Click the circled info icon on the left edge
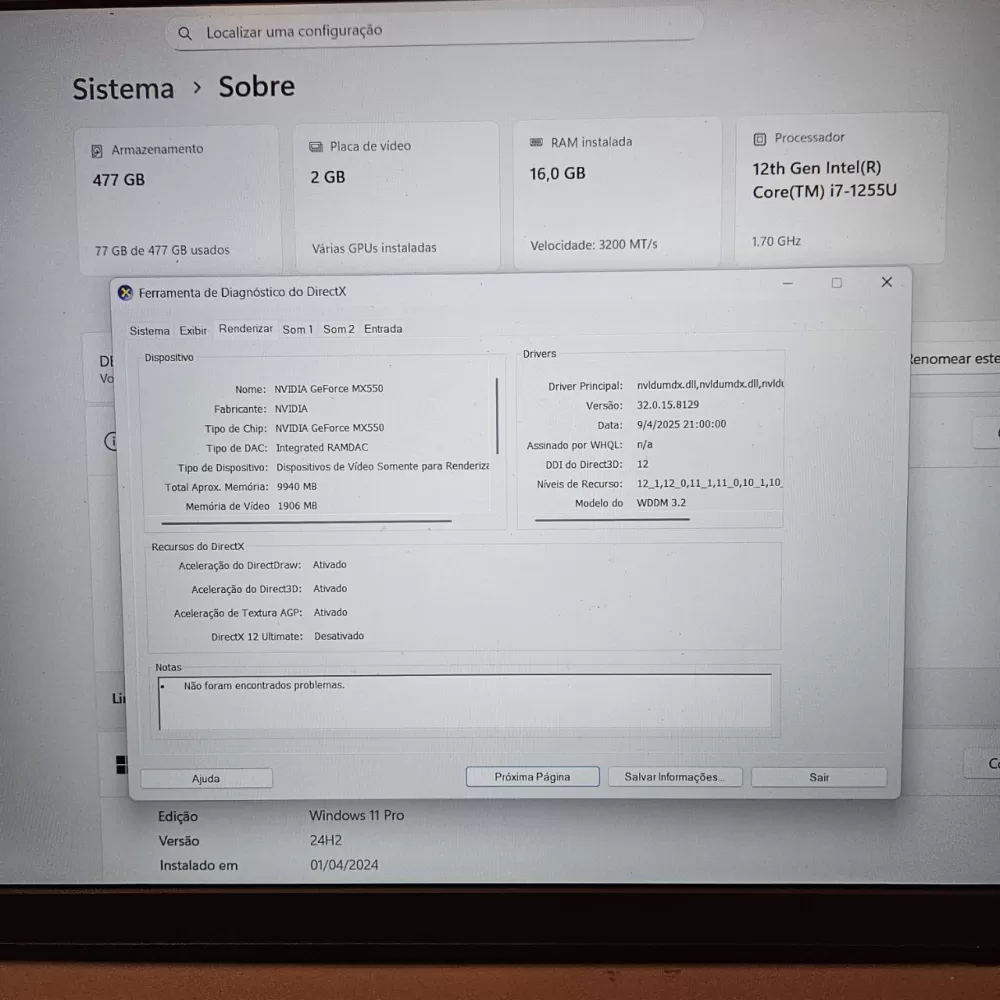1000x1000 pixels. tap(110, 441)
